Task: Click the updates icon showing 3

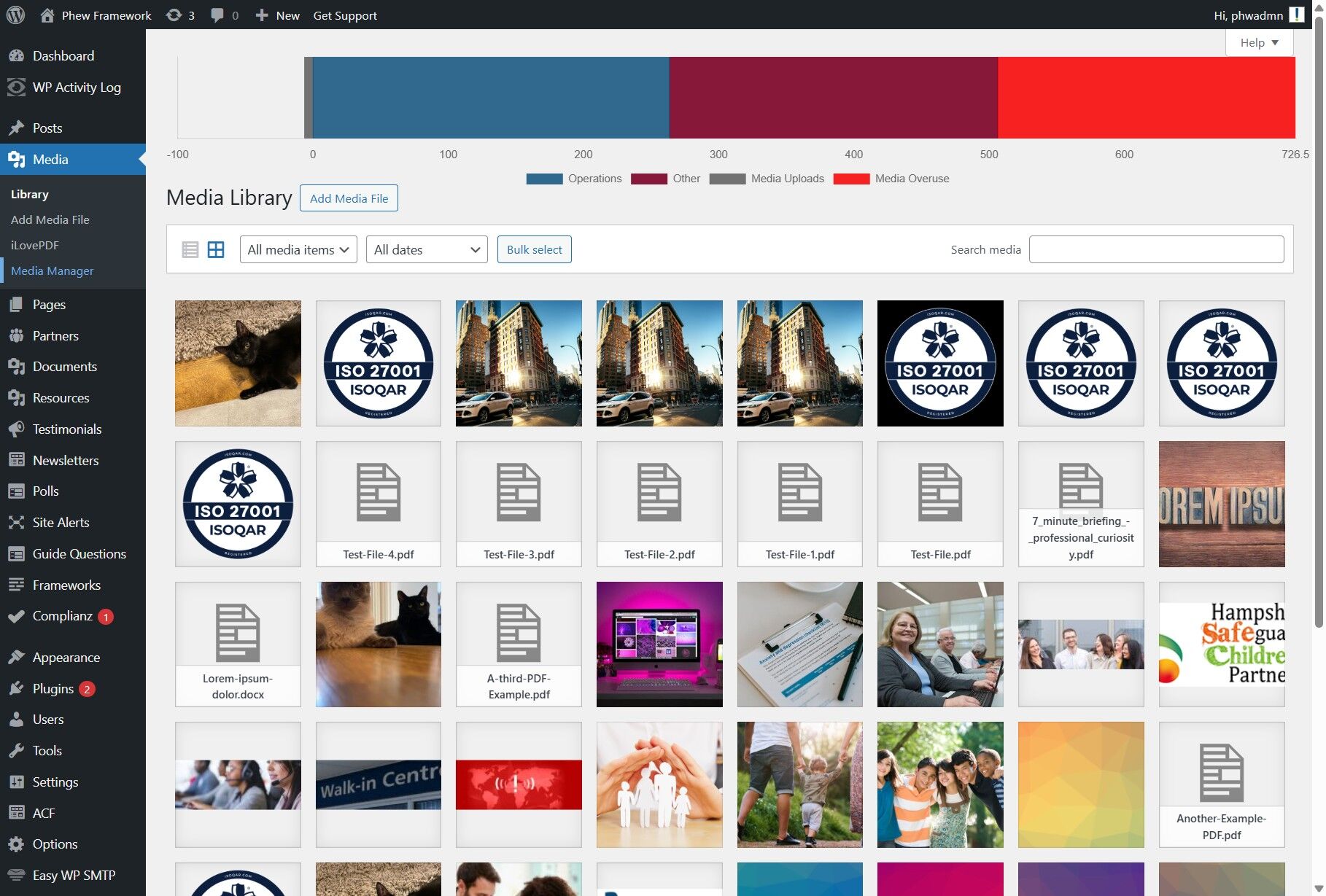Action: pyautogui.click(x=174, y=15)
